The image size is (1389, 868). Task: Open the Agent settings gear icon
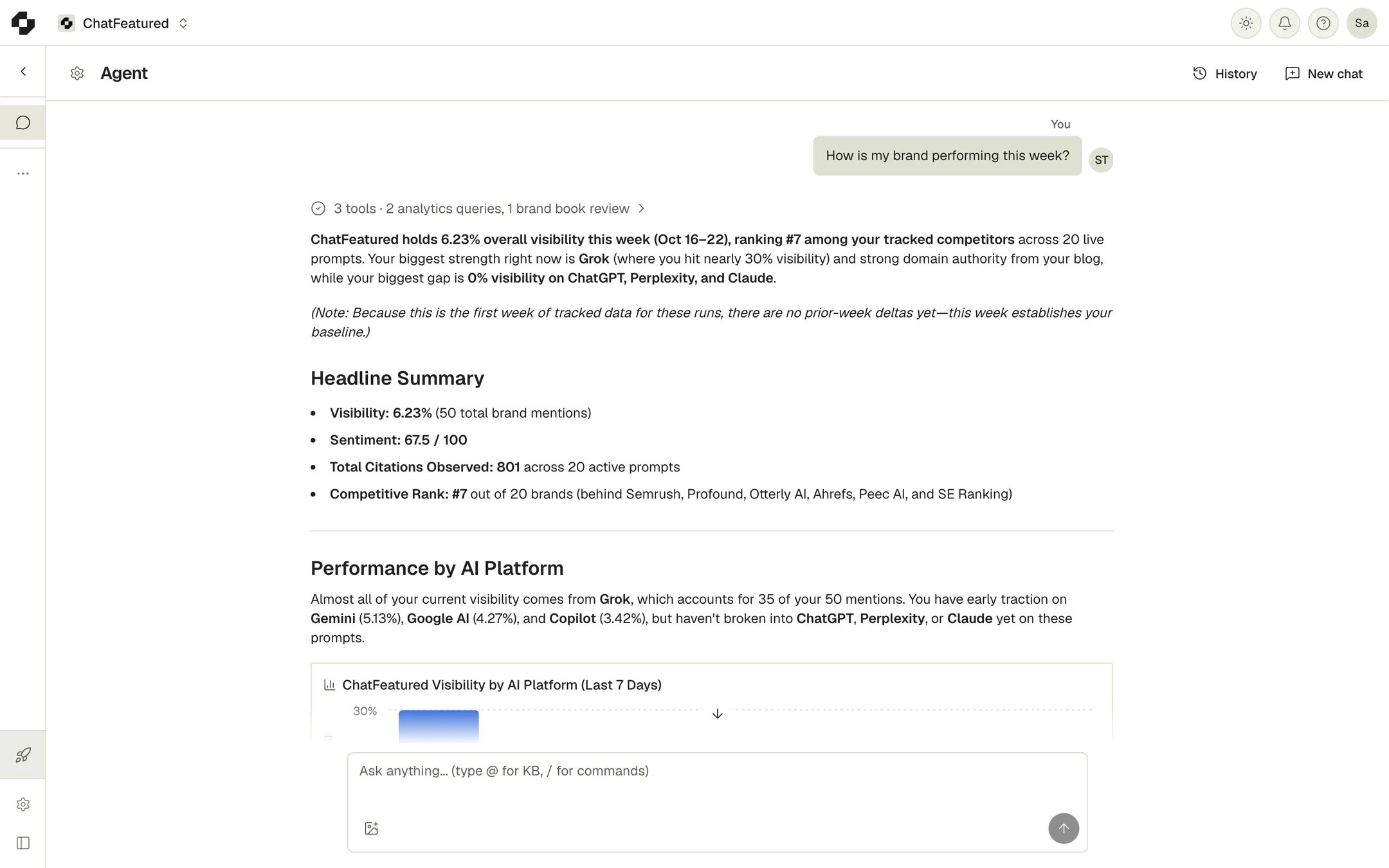pos(77,73)
